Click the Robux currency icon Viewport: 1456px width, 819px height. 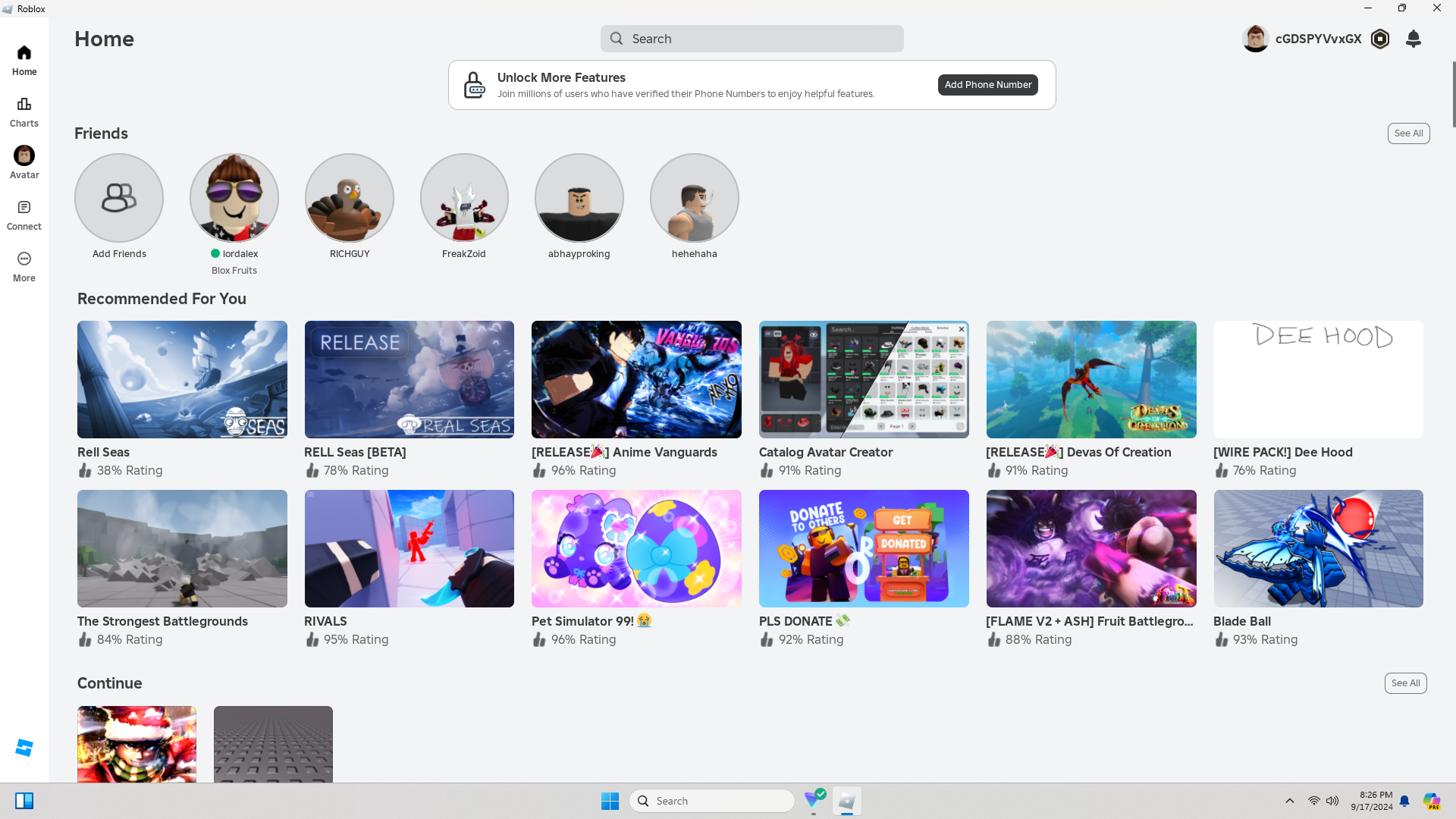coord(1380,39)
